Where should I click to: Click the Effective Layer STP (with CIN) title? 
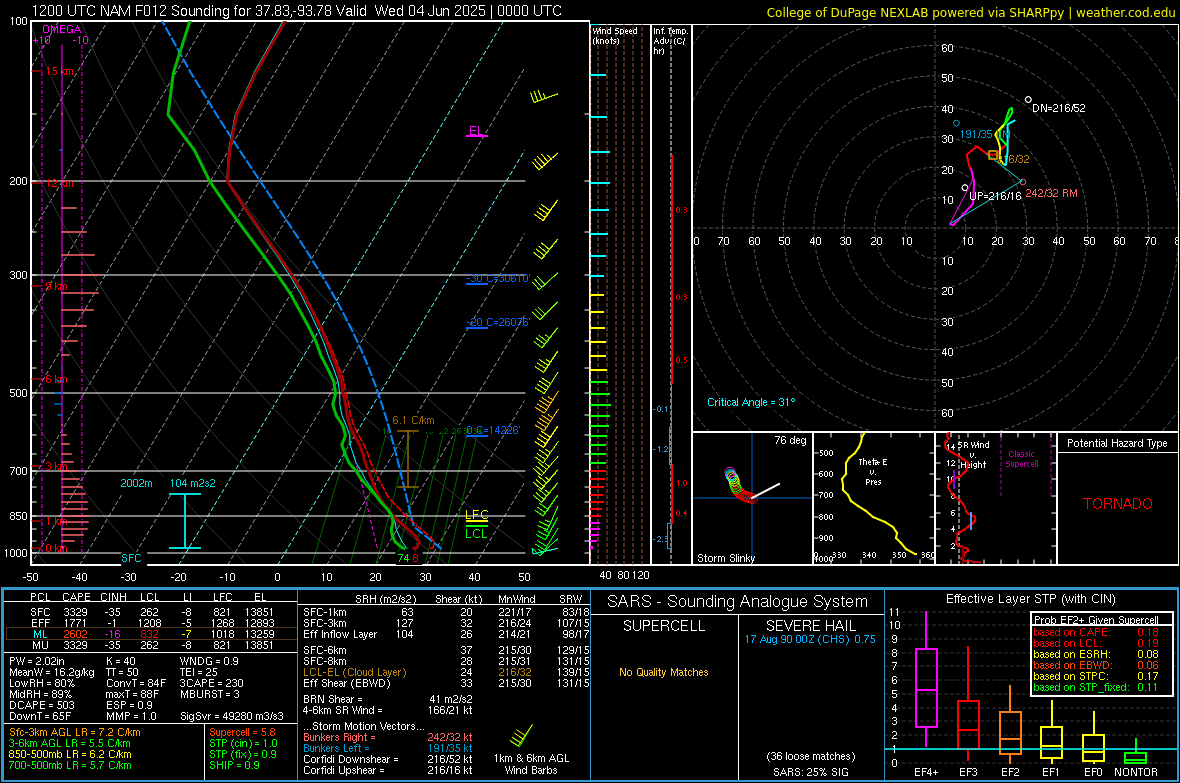pyautogui.click(x=1030, y=599)
